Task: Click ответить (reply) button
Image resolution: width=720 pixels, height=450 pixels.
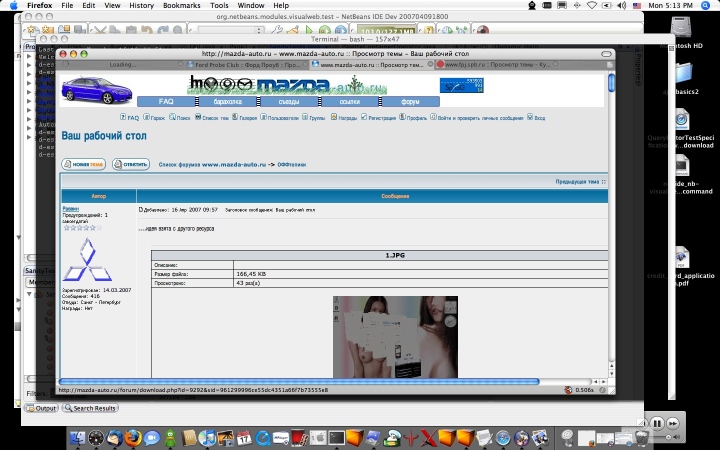Action: point(131,164)
